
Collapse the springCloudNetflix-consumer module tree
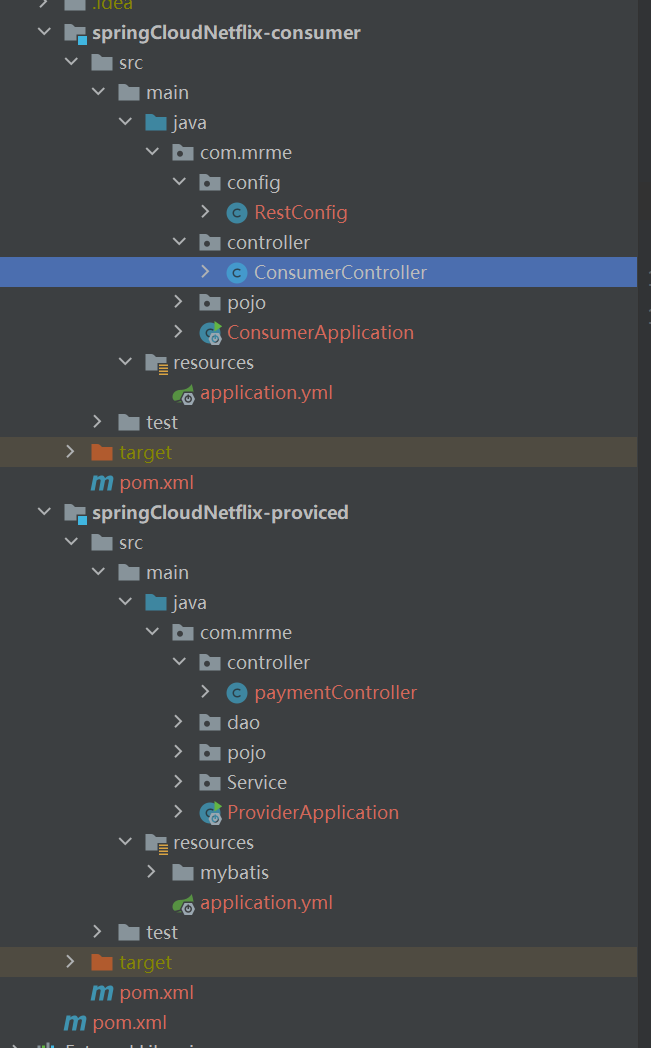[43, 32]
